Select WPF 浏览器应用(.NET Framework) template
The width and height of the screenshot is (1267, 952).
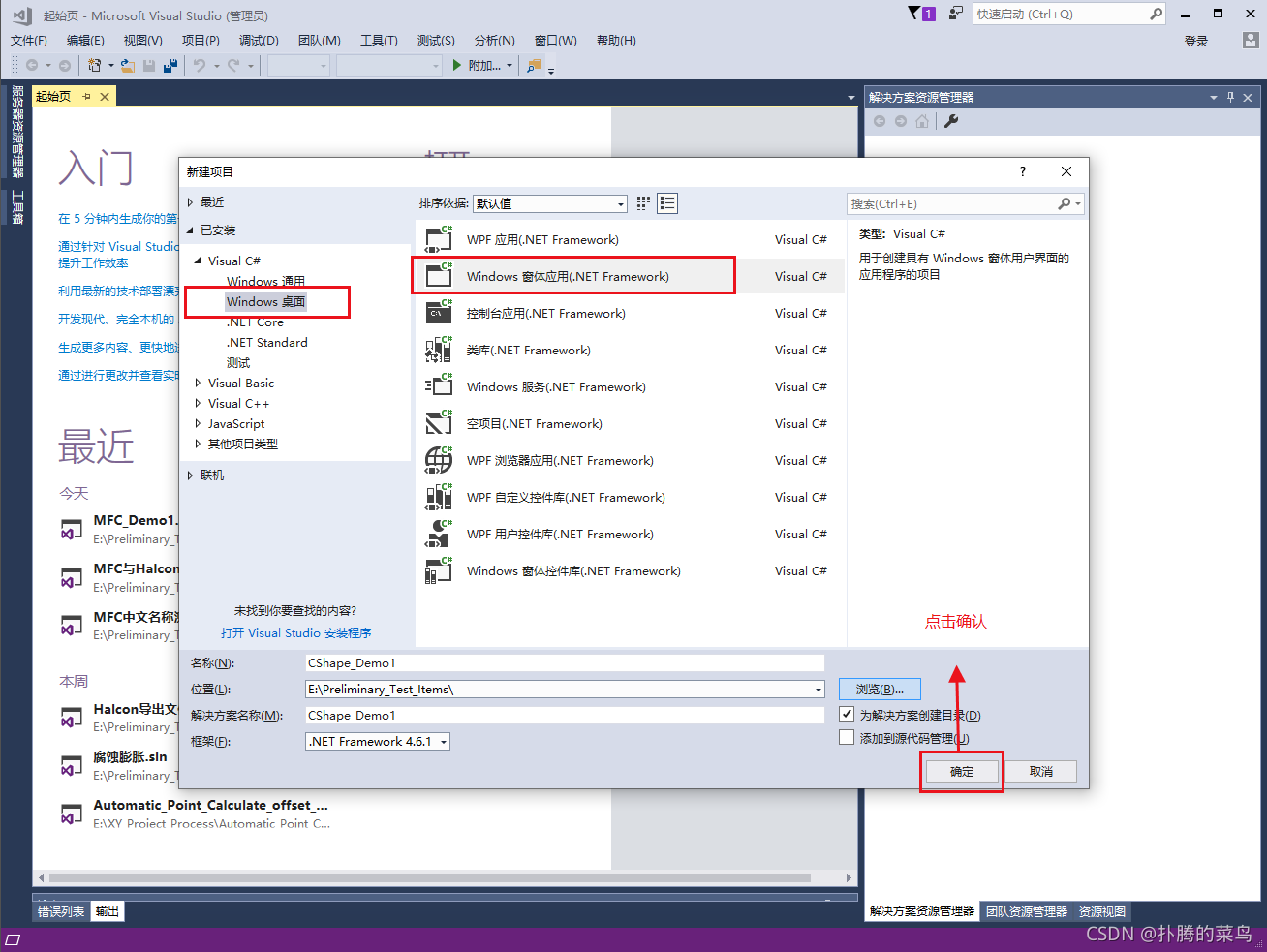coord(630,460)
